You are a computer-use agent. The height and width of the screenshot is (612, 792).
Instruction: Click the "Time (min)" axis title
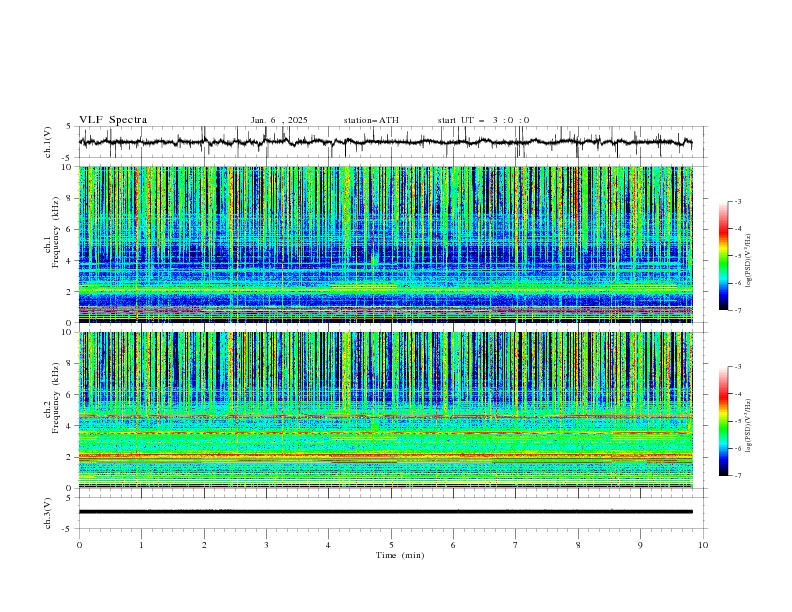[x=400, y=555]
